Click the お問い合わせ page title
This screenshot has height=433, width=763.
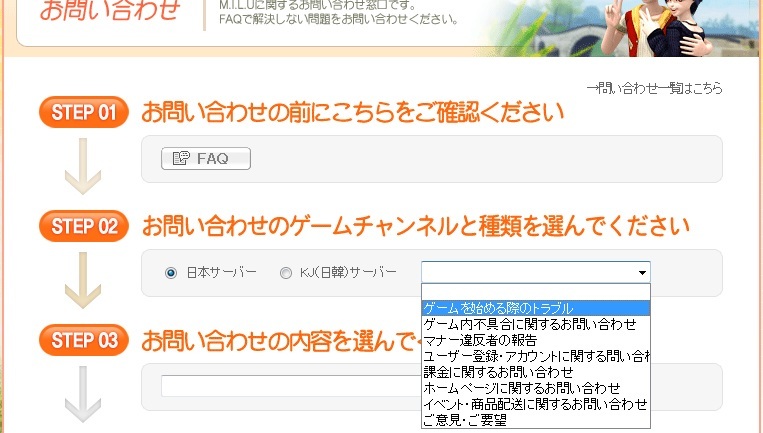(110, 12)
